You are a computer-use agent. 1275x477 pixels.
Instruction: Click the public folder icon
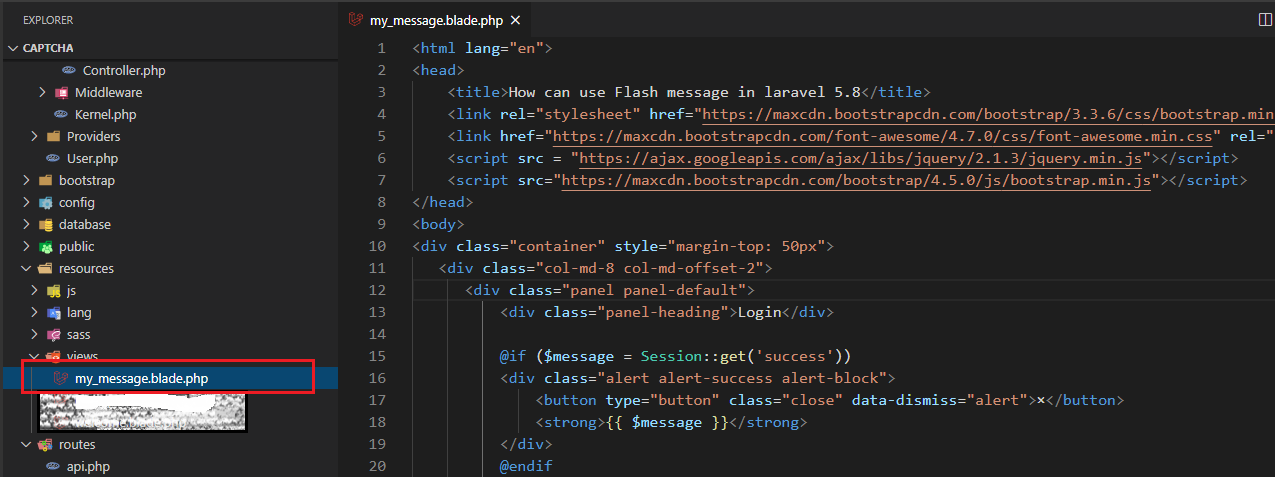[45, 247]
